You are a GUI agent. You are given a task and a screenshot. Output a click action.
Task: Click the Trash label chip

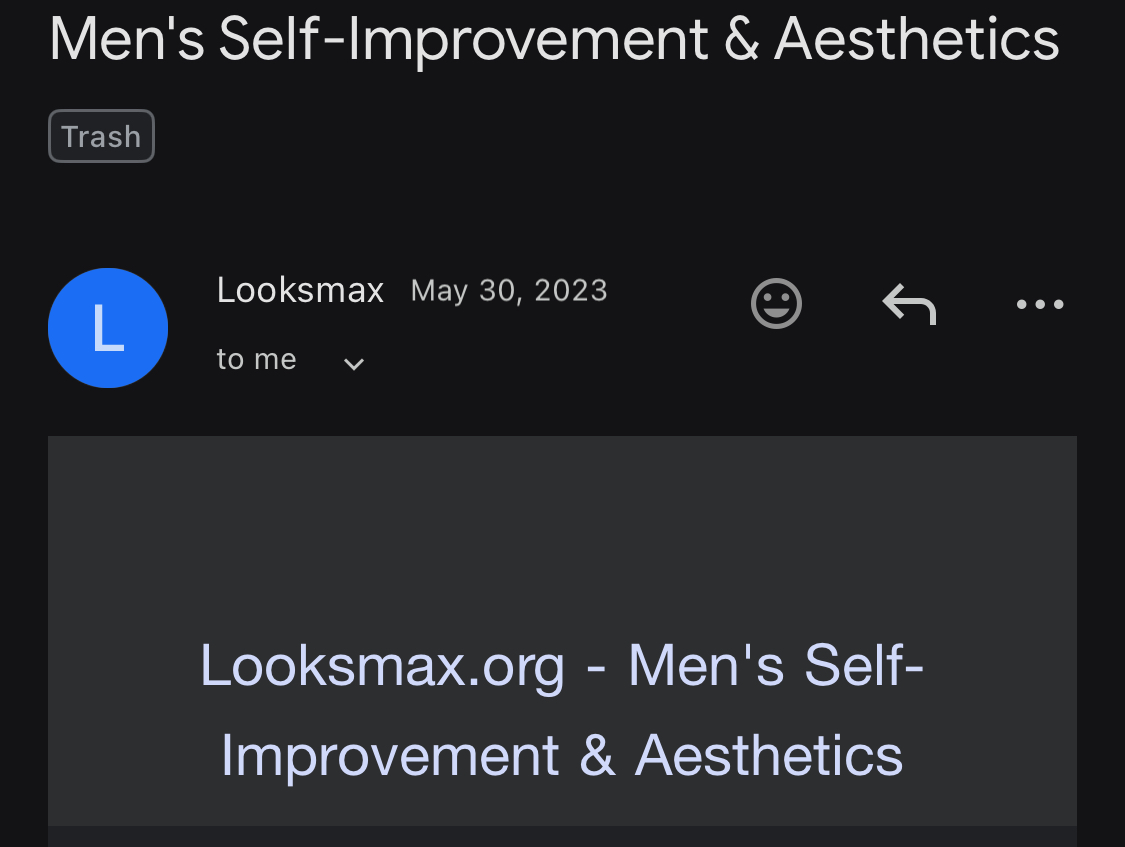(x=101, y=136)
